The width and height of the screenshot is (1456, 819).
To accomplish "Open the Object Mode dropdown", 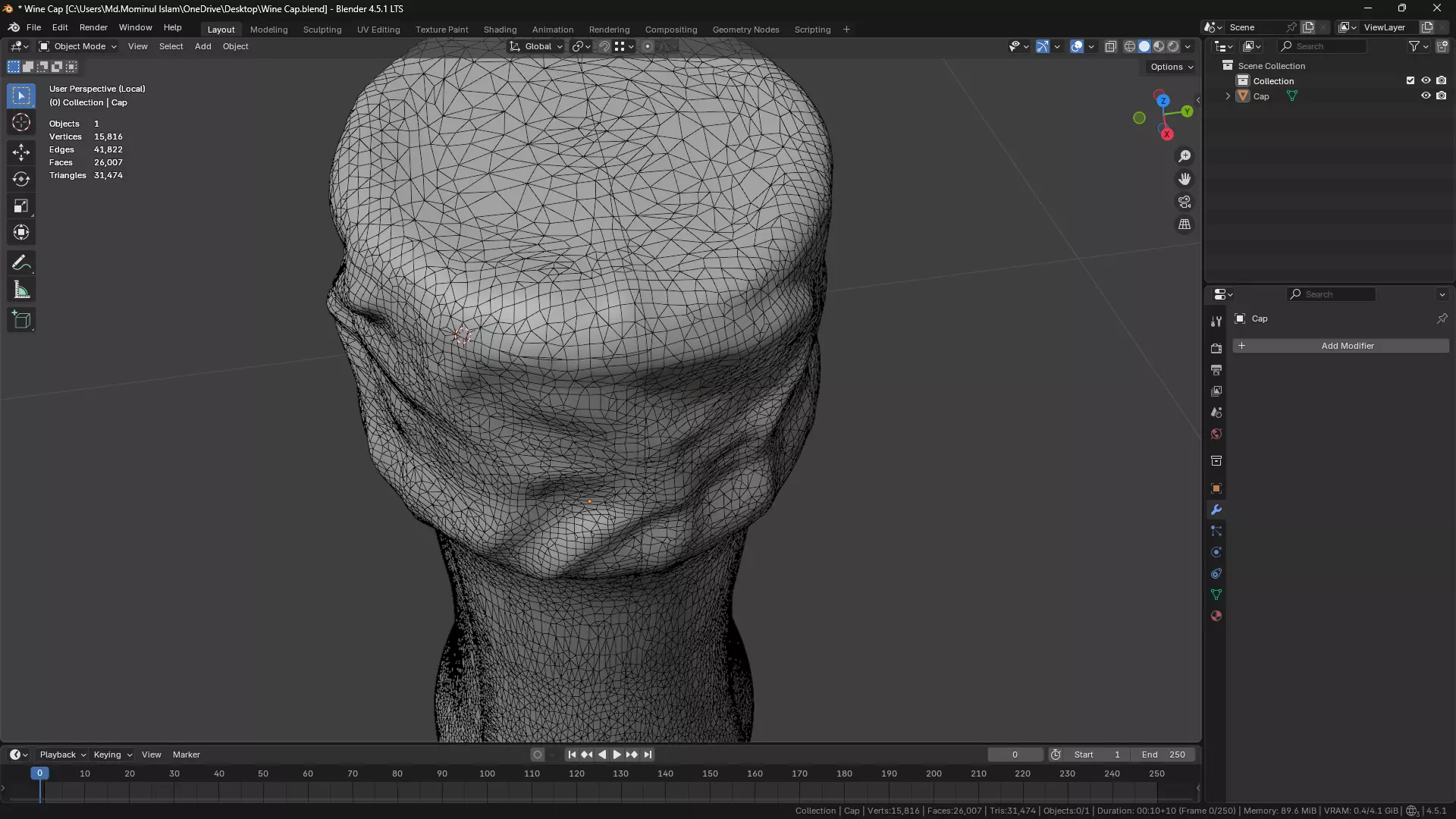I will point(79,46).
